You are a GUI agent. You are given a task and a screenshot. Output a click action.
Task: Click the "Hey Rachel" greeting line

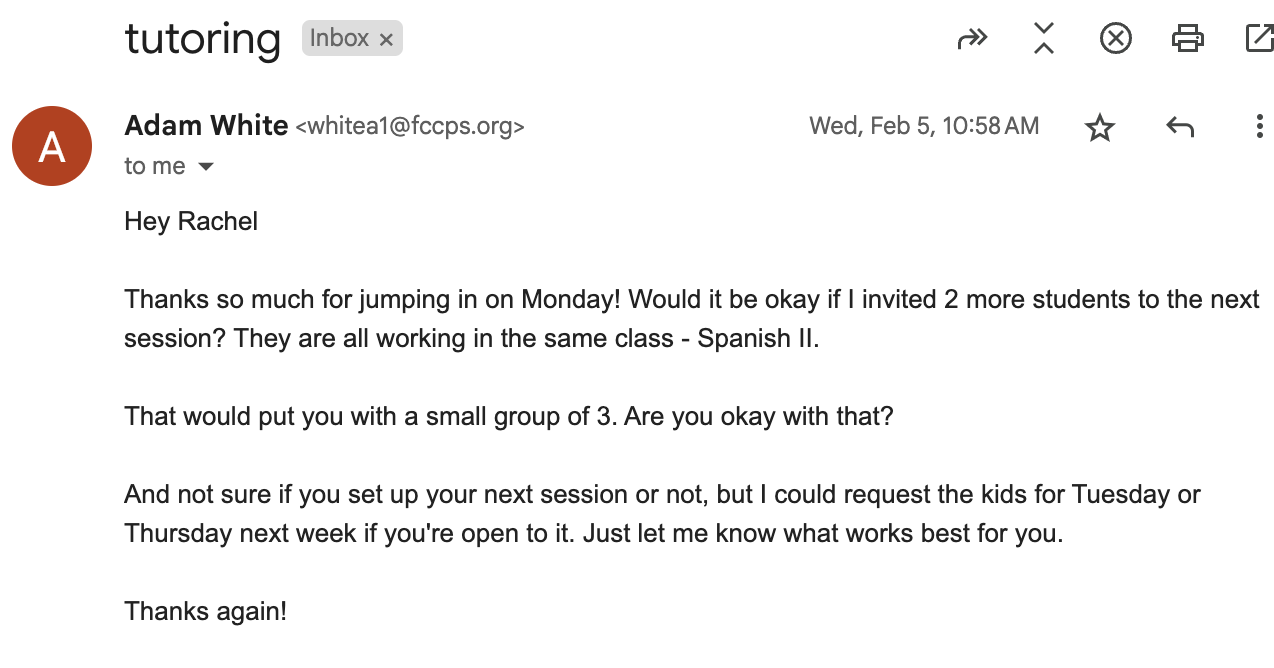coord(191,221)
